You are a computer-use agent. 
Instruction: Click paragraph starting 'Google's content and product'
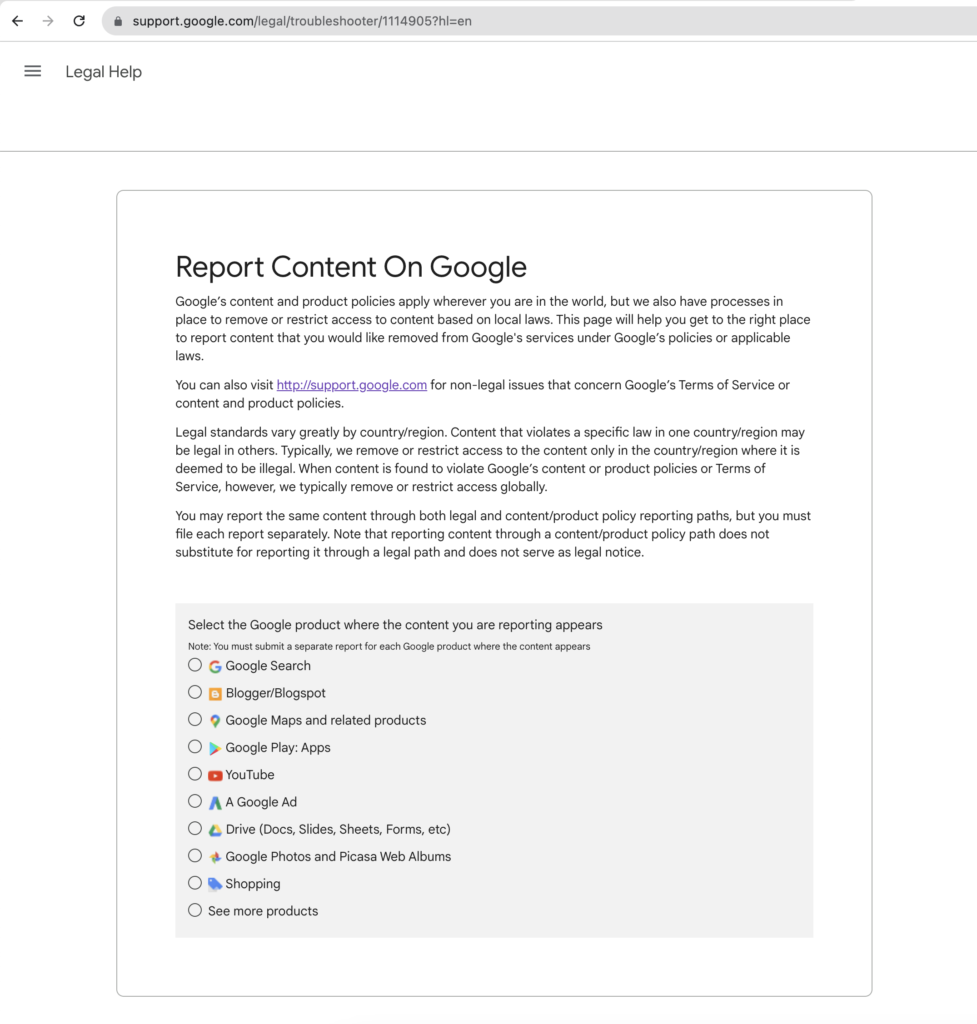493,328
